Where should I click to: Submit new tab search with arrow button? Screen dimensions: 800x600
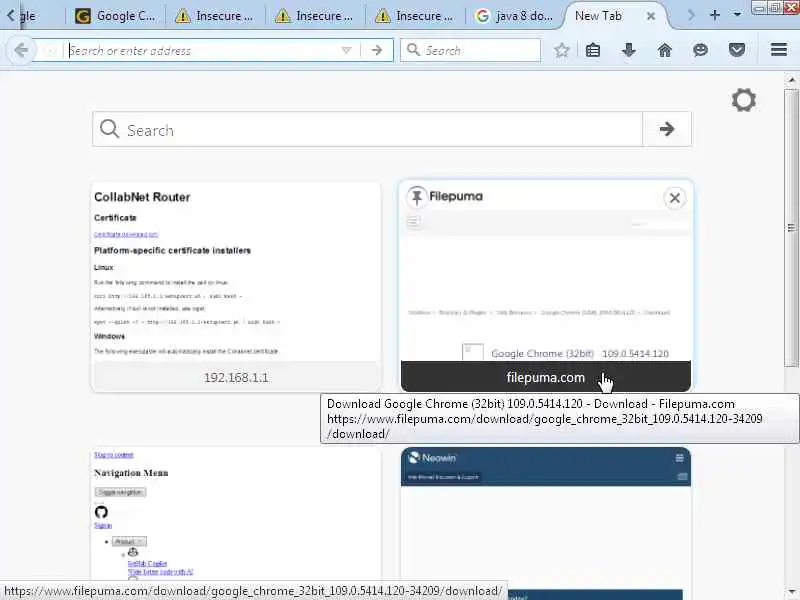(x=667, y=129)
